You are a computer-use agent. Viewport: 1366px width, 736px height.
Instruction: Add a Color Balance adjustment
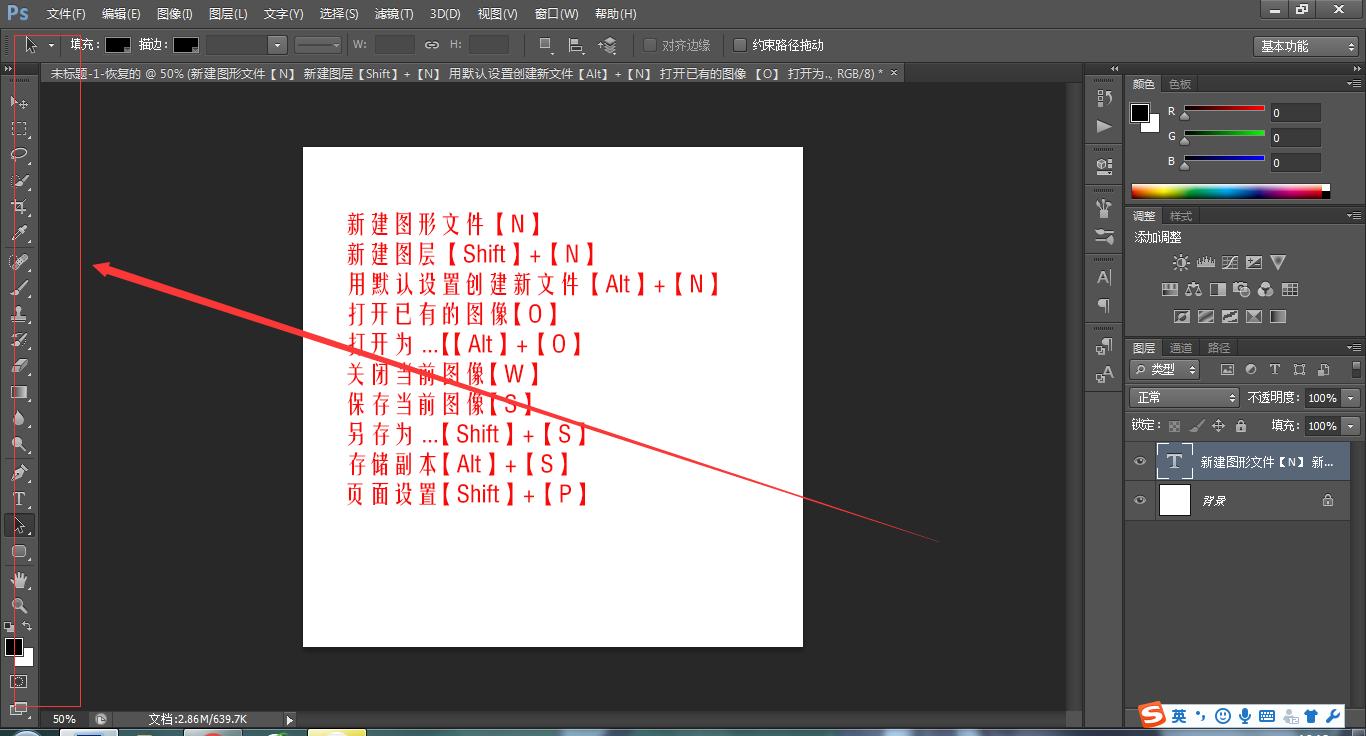point(1193,290)
